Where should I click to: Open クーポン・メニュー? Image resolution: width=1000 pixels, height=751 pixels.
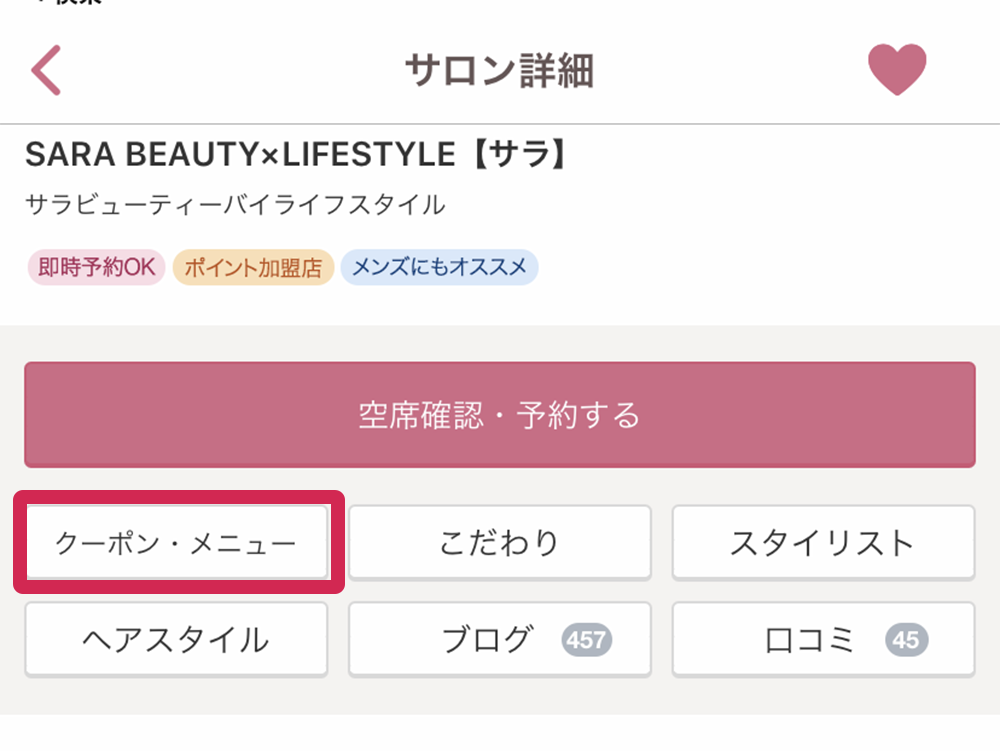pos(177,543)
